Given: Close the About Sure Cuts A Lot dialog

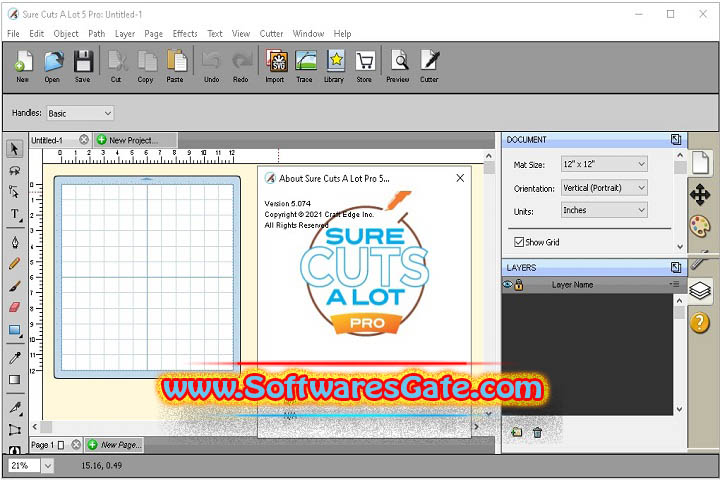Looking at the screenshot, I should point(460,178).
